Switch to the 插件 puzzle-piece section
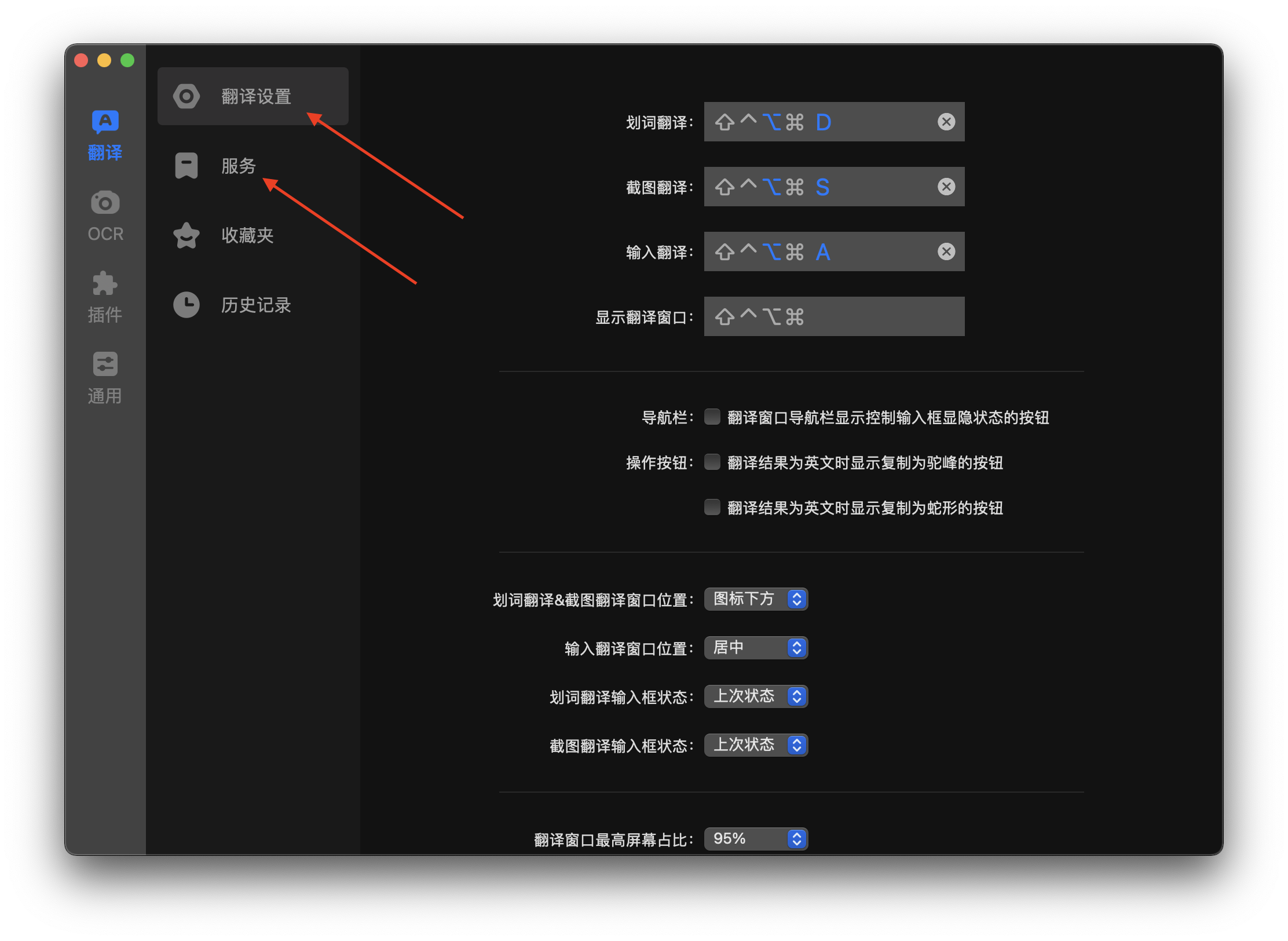 (x=105, y=297)
